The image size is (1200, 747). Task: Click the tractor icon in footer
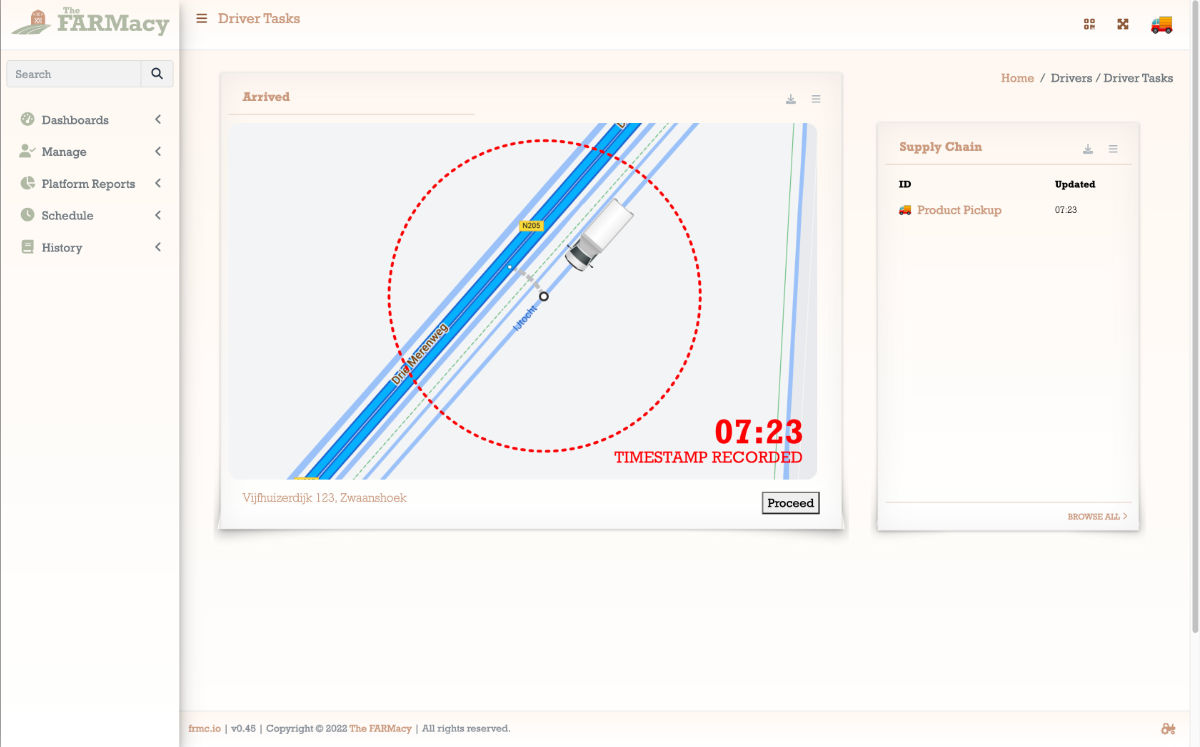(1168, 728)
